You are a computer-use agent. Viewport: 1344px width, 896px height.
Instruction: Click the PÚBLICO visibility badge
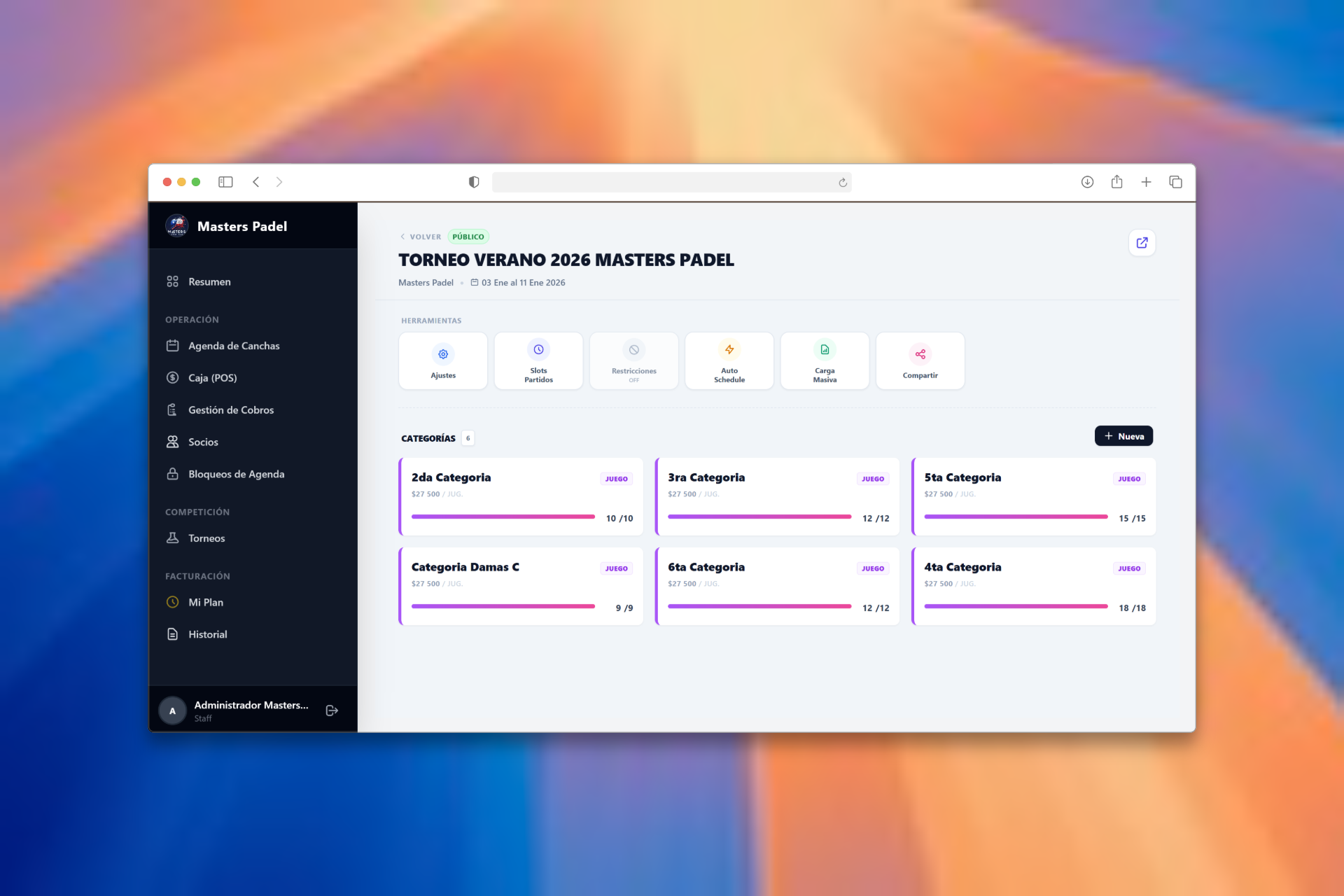[468, 237]
